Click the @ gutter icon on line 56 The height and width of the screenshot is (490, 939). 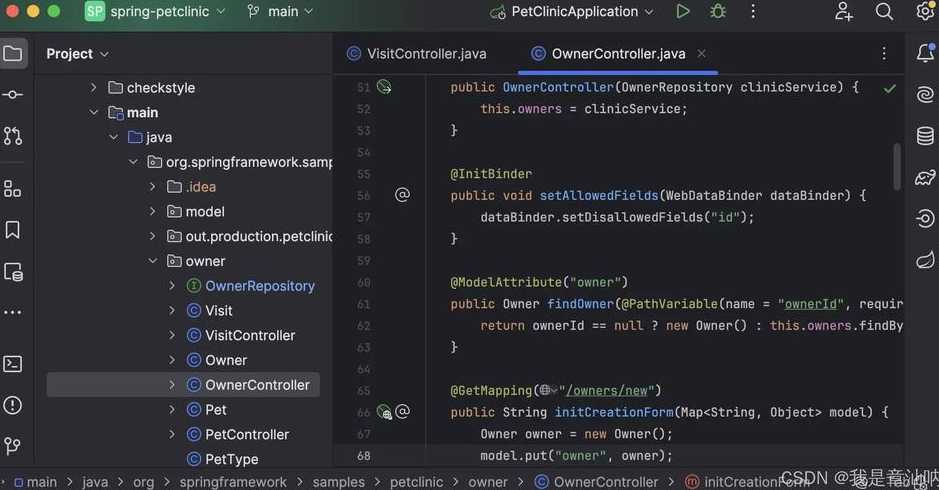pyautogui.click(x=402, y=195)
